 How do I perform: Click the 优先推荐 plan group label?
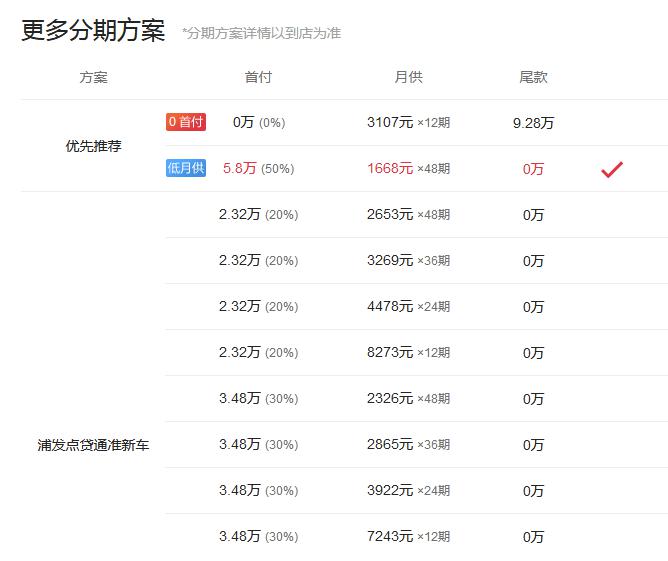tap(93, 146)
